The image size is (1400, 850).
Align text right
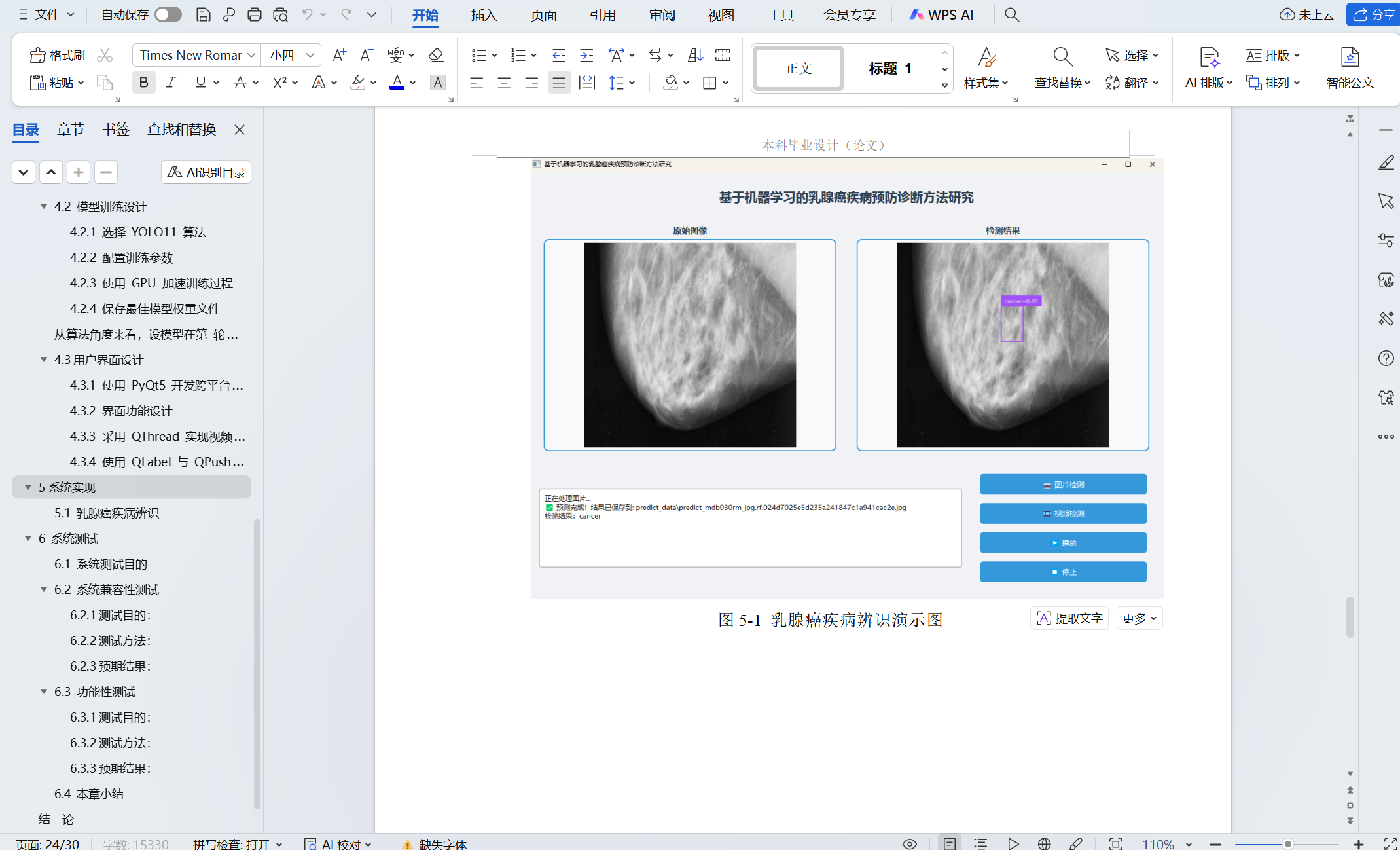[531, 83]
